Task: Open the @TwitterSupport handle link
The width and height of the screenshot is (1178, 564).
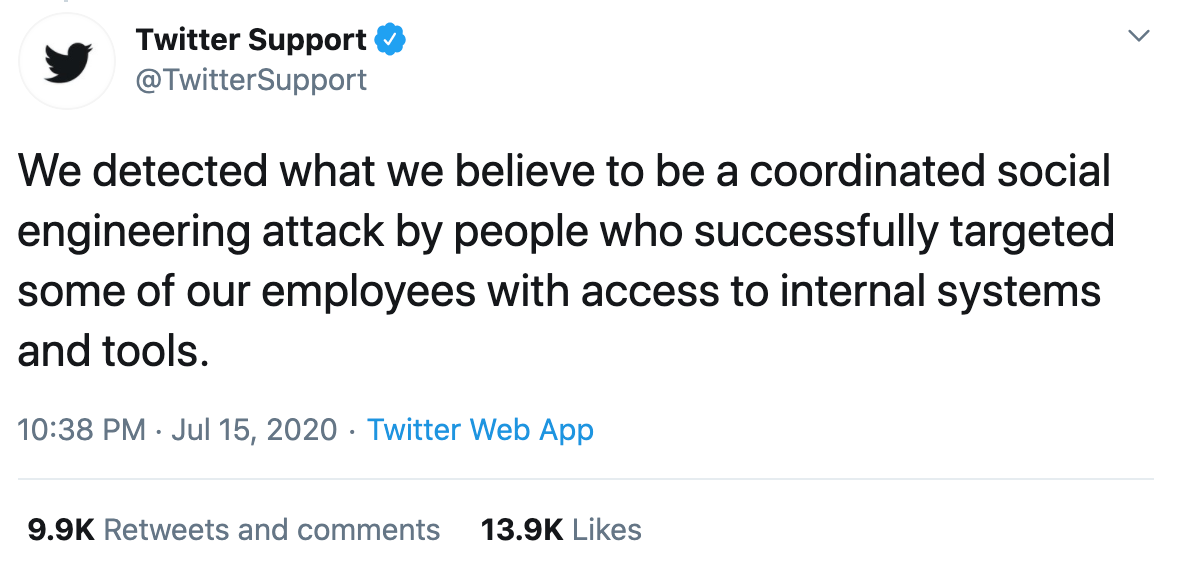Action: point(251,80)
